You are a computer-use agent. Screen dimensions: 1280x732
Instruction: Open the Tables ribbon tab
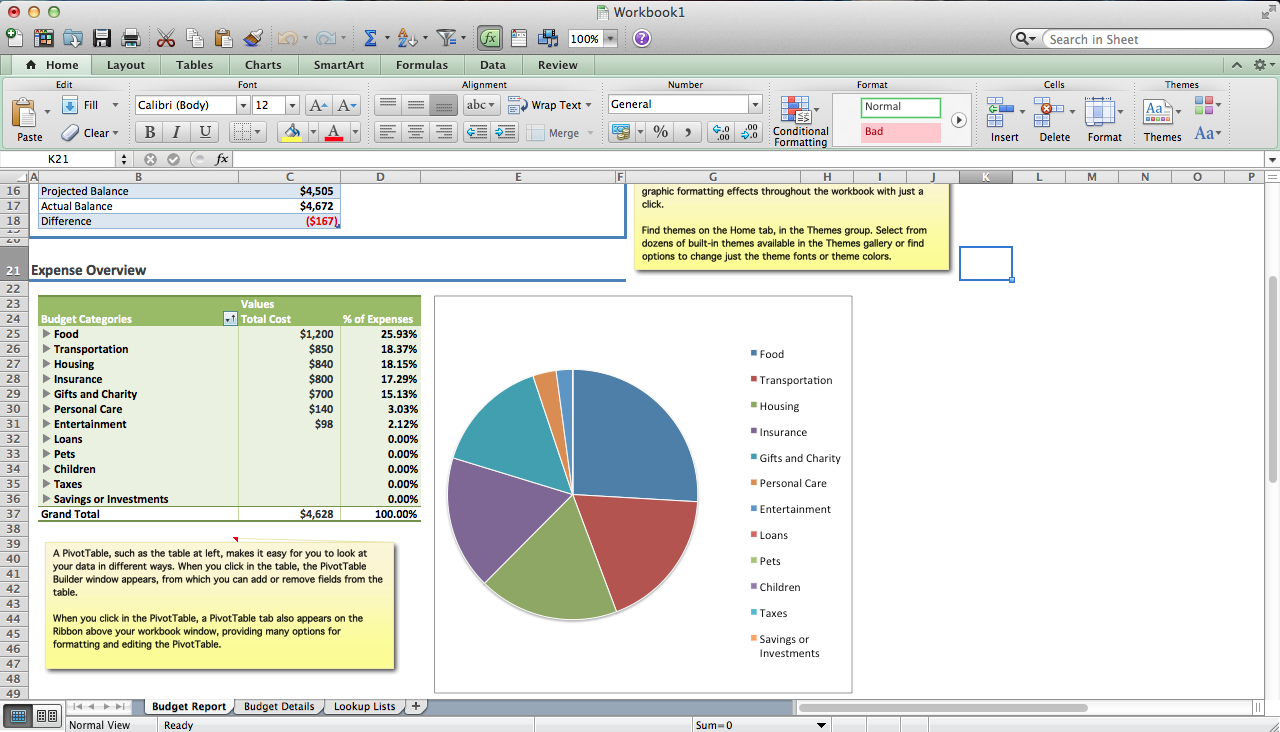point(194,65)
